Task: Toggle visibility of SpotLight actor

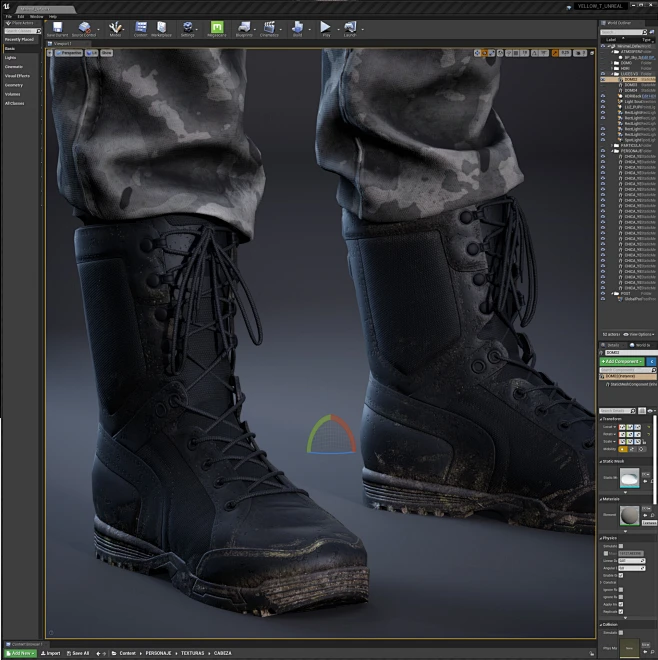Action: [603, 140]
